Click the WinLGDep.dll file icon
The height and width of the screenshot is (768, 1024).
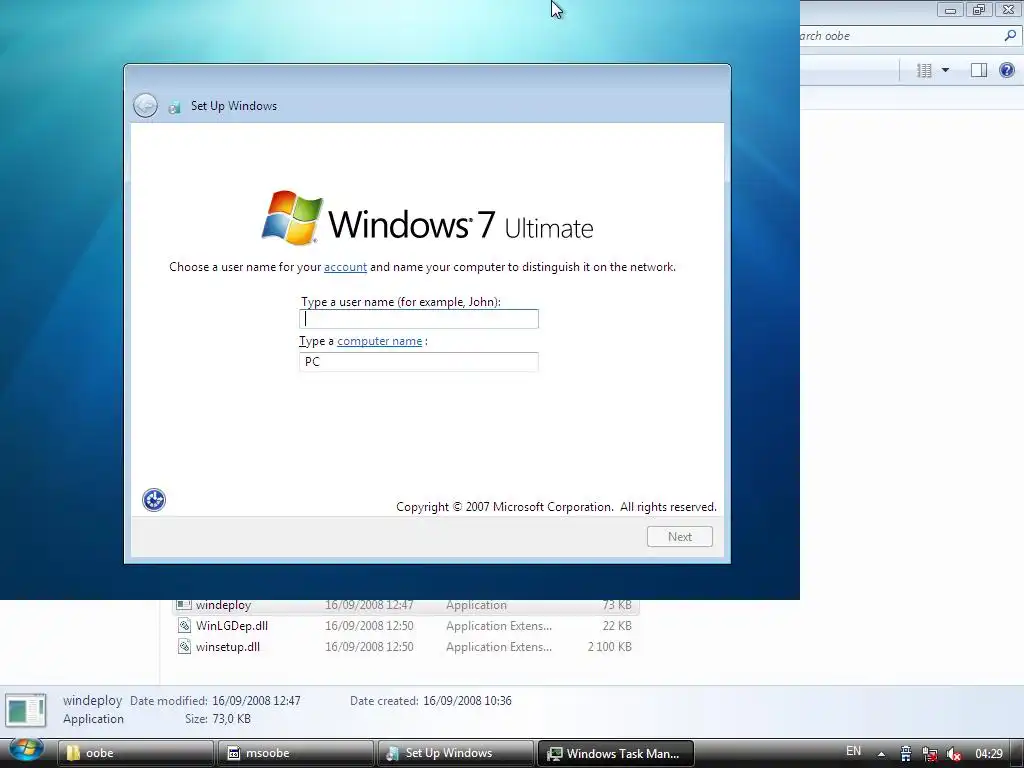(x=184, y=626)
